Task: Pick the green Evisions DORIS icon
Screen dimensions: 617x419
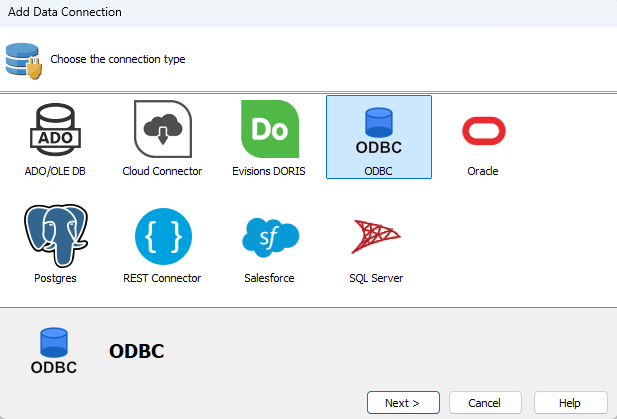Action: tap(269, 129)
